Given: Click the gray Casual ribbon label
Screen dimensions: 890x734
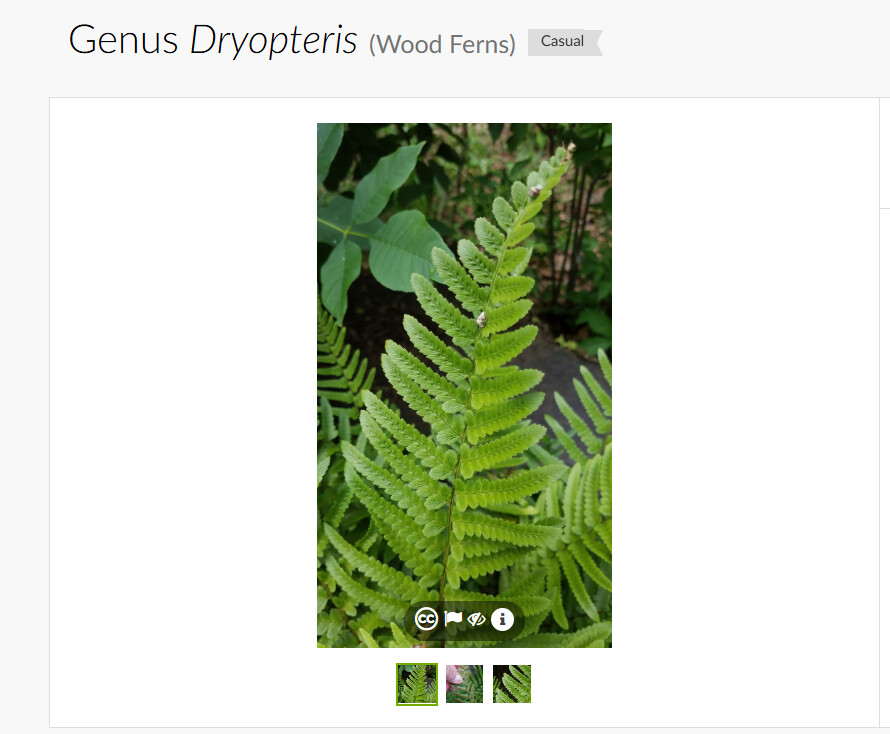Looking at the screenshot, I should (564, 42).
